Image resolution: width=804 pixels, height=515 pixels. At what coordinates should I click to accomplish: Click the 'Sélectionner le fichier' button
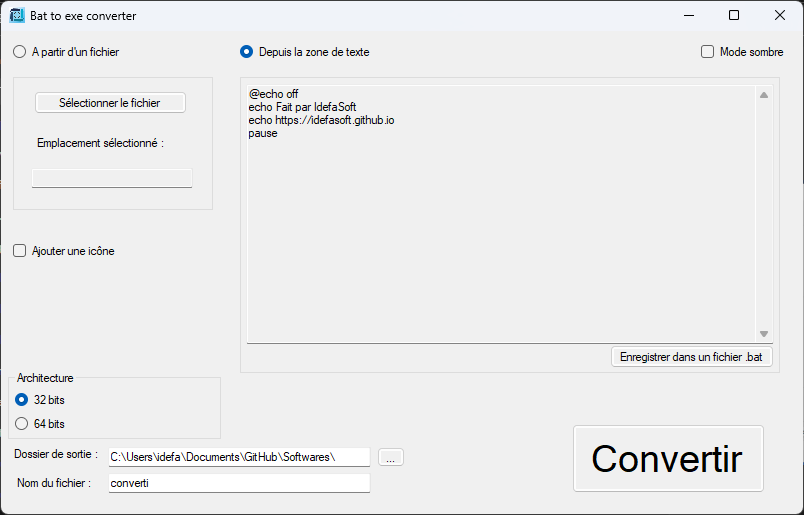click(110, 103)
